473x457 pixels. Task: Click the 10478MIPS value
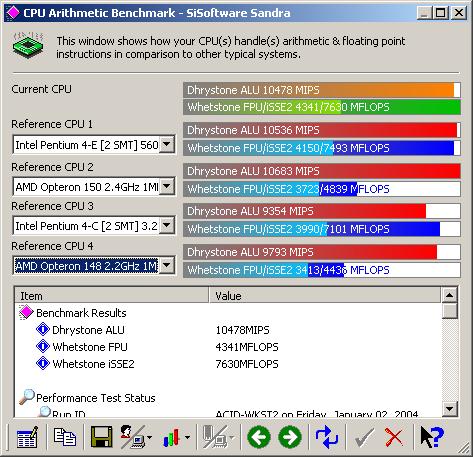pyautogui.click(x=242, y=330)
